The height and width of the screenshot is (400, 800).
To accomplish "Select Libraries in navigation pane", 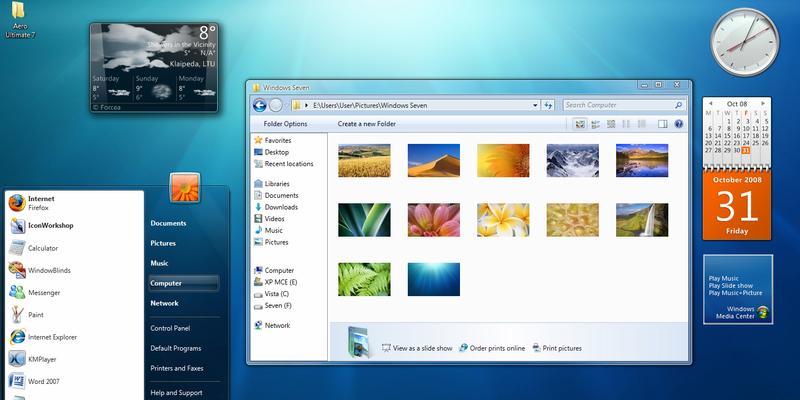I will tap(271, 184).
